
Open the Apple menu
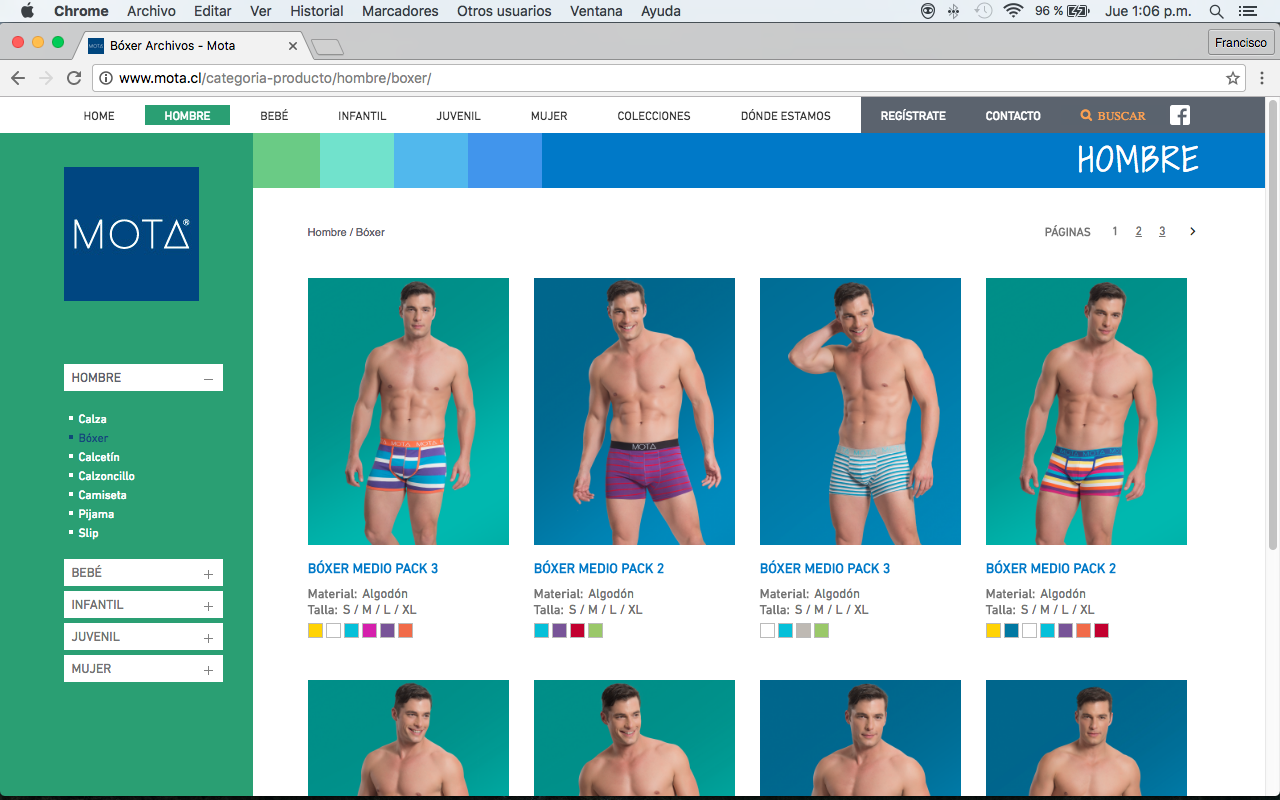(x=27, y=11)
